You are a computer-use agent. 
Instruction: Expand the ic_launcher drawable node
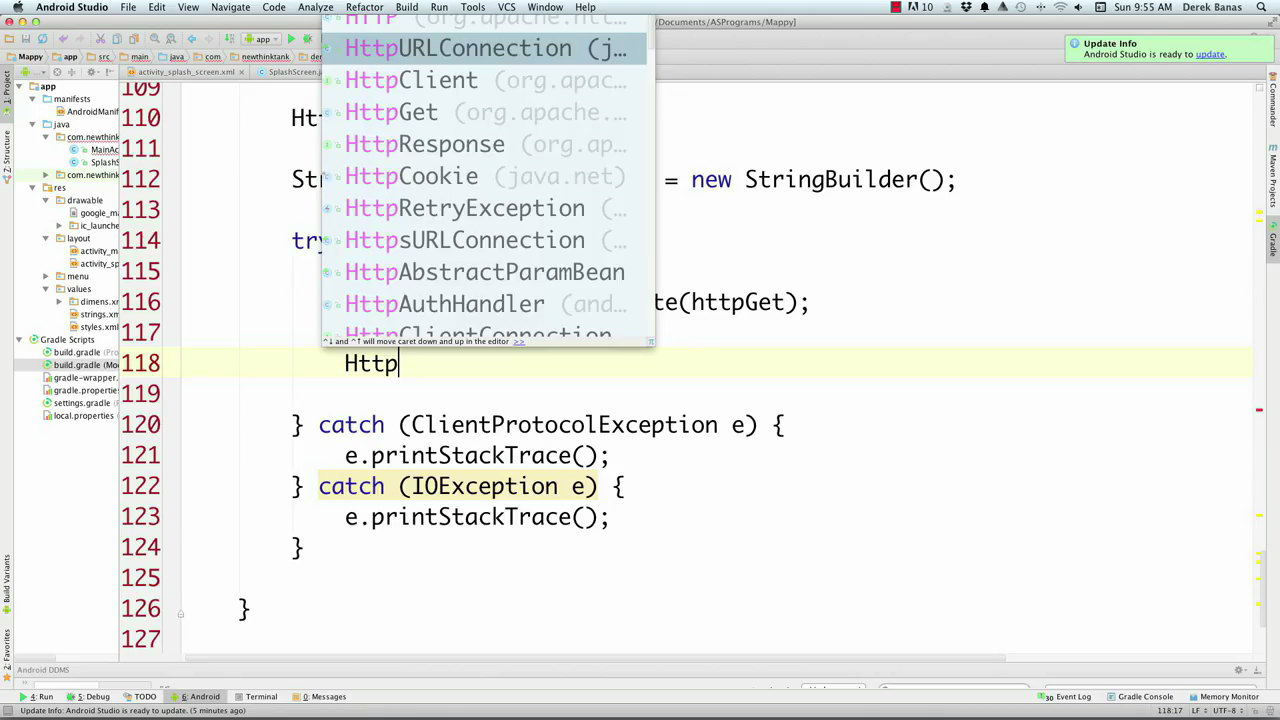[x=59, y=226]
